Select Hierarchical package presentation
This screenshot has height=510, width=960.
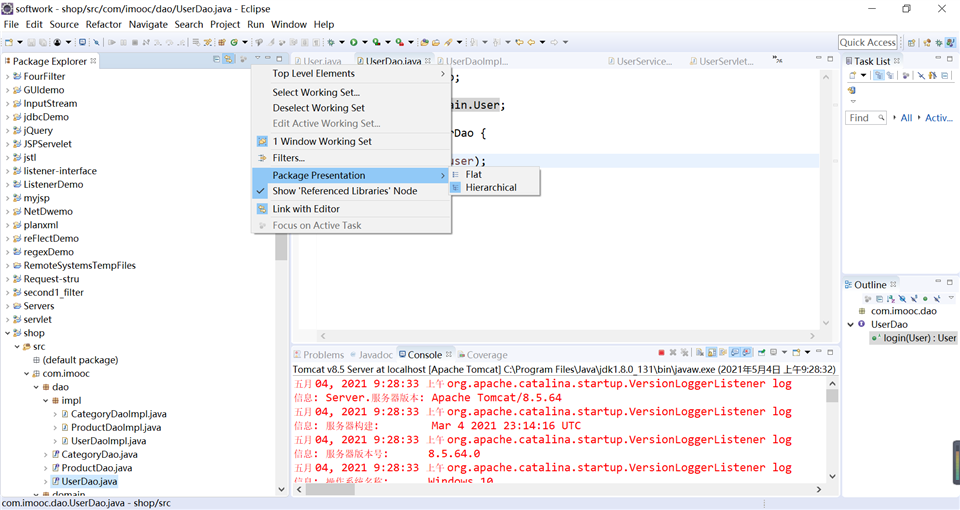coord(490,187)
